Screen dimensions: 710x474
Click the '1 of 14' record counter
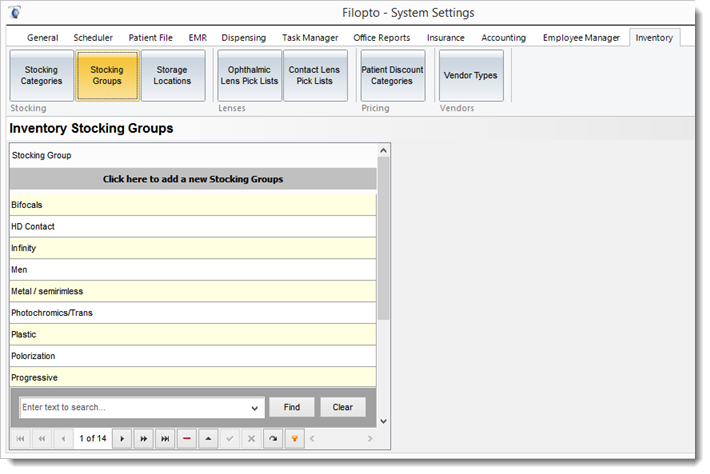coord(93,439)
